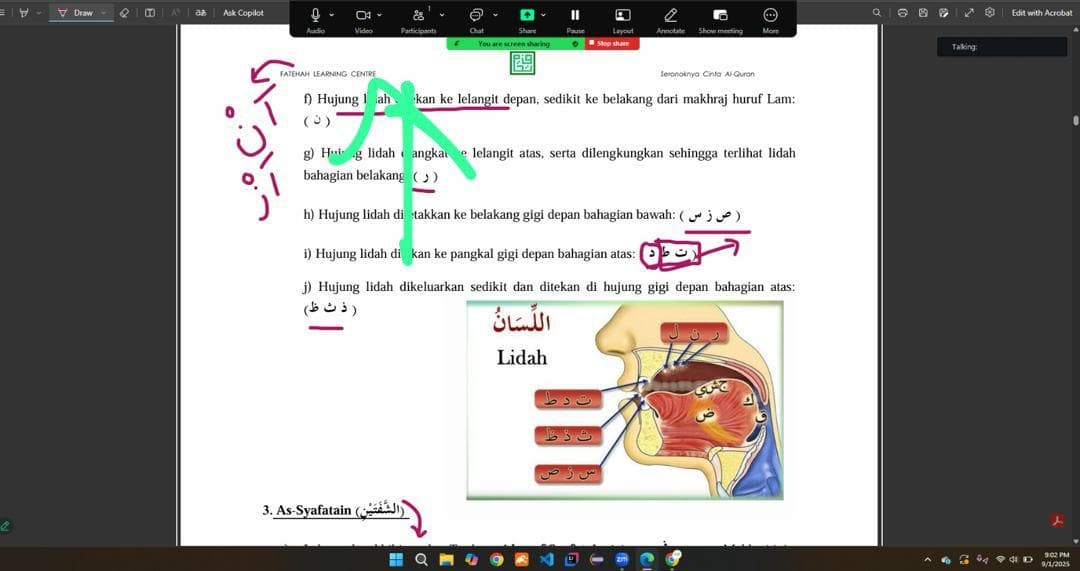Open the contents list icon at far left
1080x571 pixels.
pos(3,12)
